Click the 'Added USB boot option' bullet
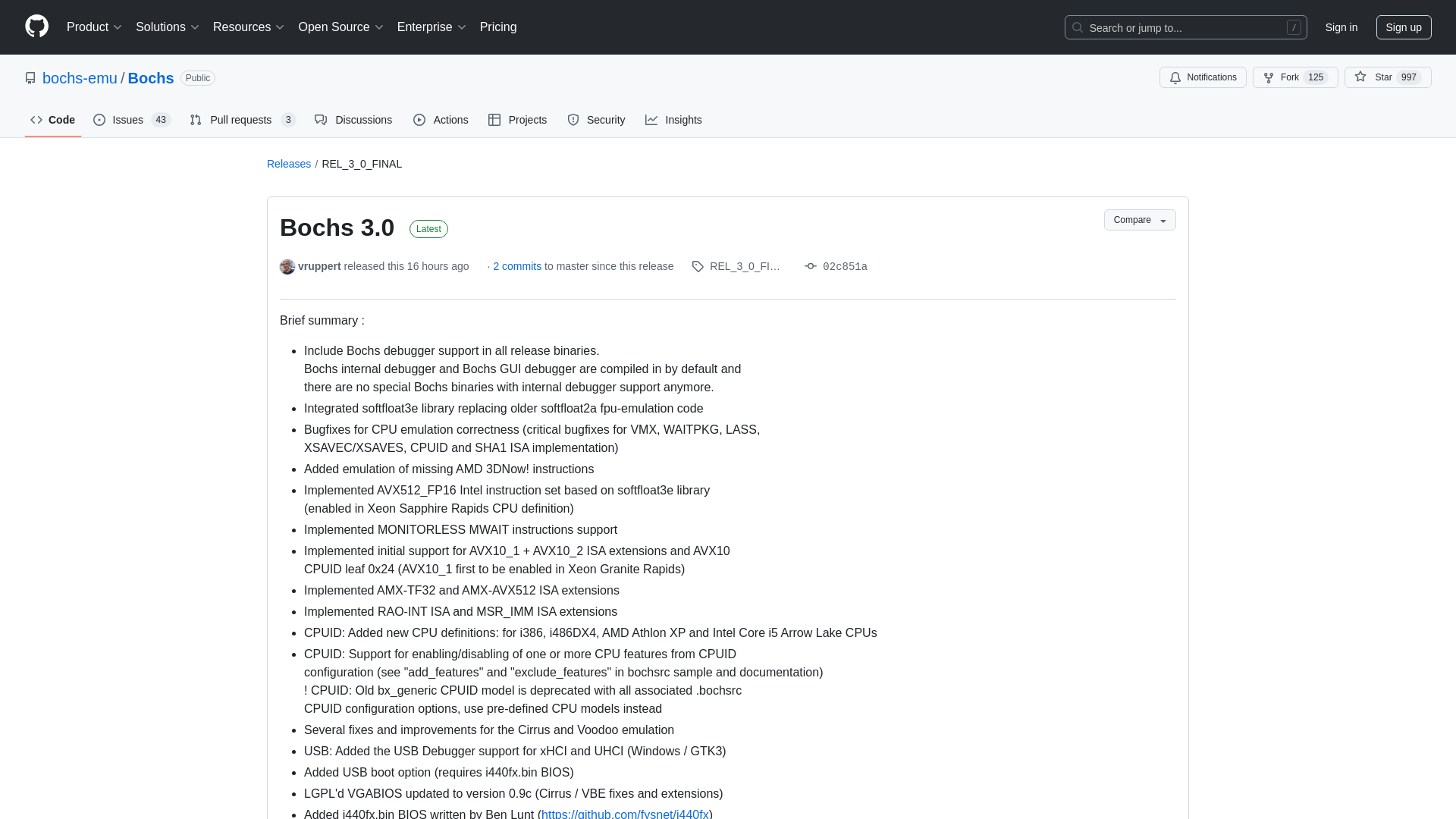The width and height of the screenshot is (1456, 819). pos(438,773)
